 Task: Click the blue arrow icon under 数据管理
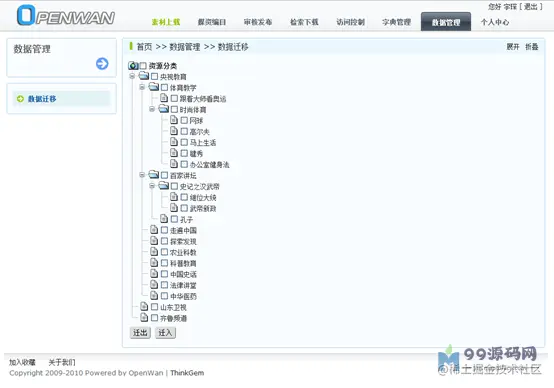point(102,64)
